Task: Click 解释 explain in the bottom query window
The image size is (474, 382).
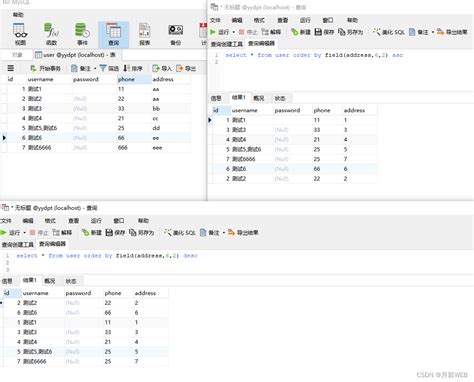Action: (62, 232)
